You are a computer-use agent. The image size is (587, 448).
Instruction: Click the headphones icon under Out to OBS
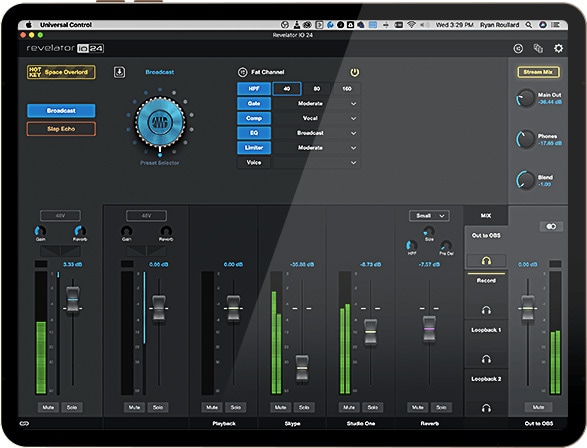point(486,260)
